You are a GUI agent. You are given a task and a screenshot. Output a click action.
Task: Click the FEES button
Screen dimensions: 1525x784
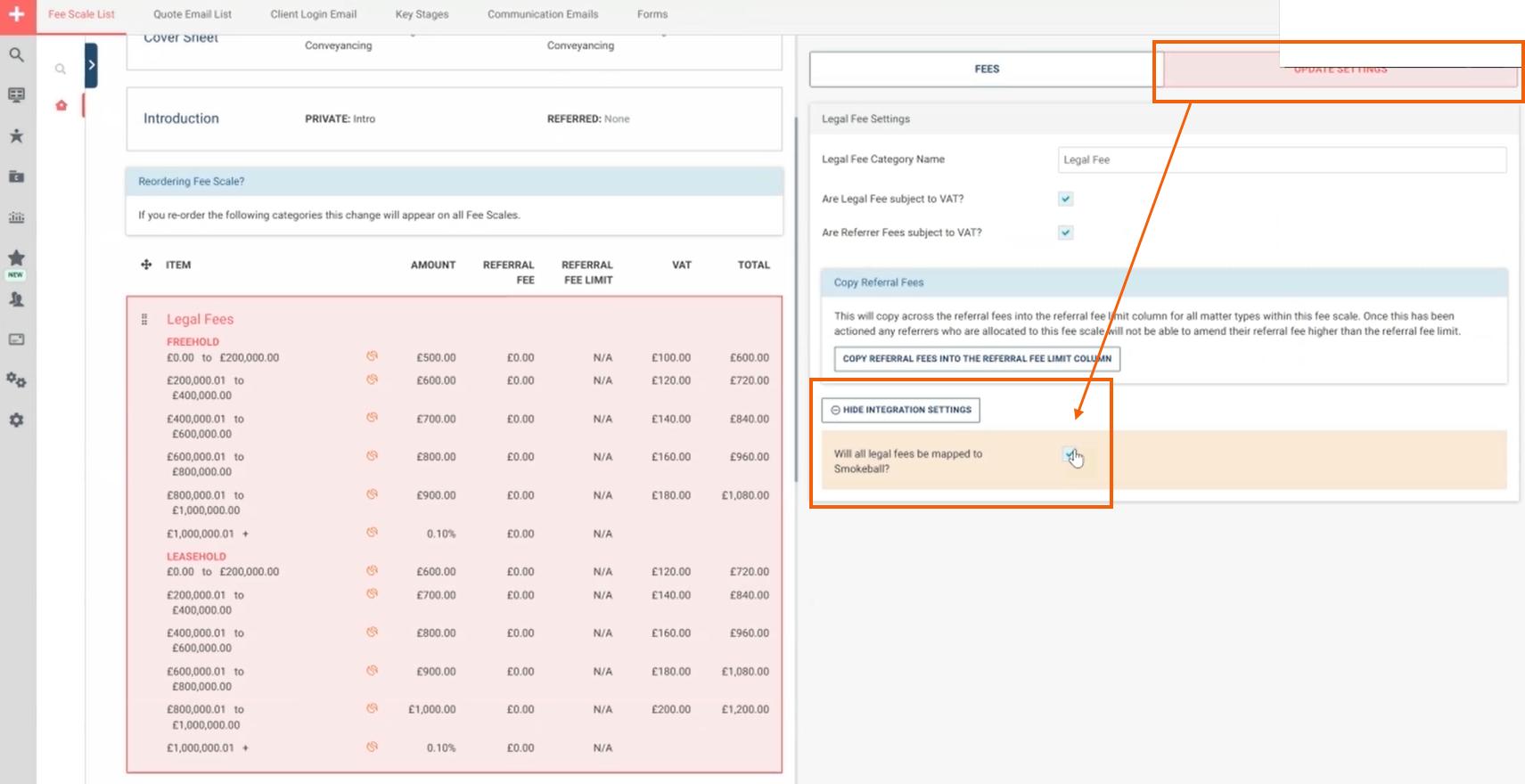pos(986,69)
